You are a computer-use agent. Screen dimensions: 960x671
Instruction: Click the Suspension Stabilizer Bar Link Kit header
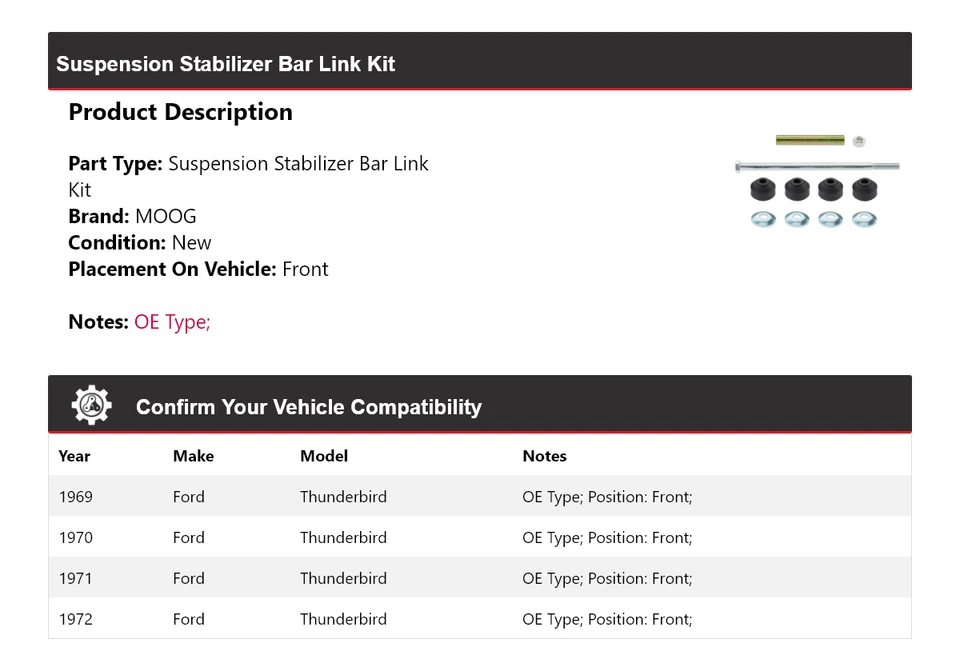(x=226, y=64)
